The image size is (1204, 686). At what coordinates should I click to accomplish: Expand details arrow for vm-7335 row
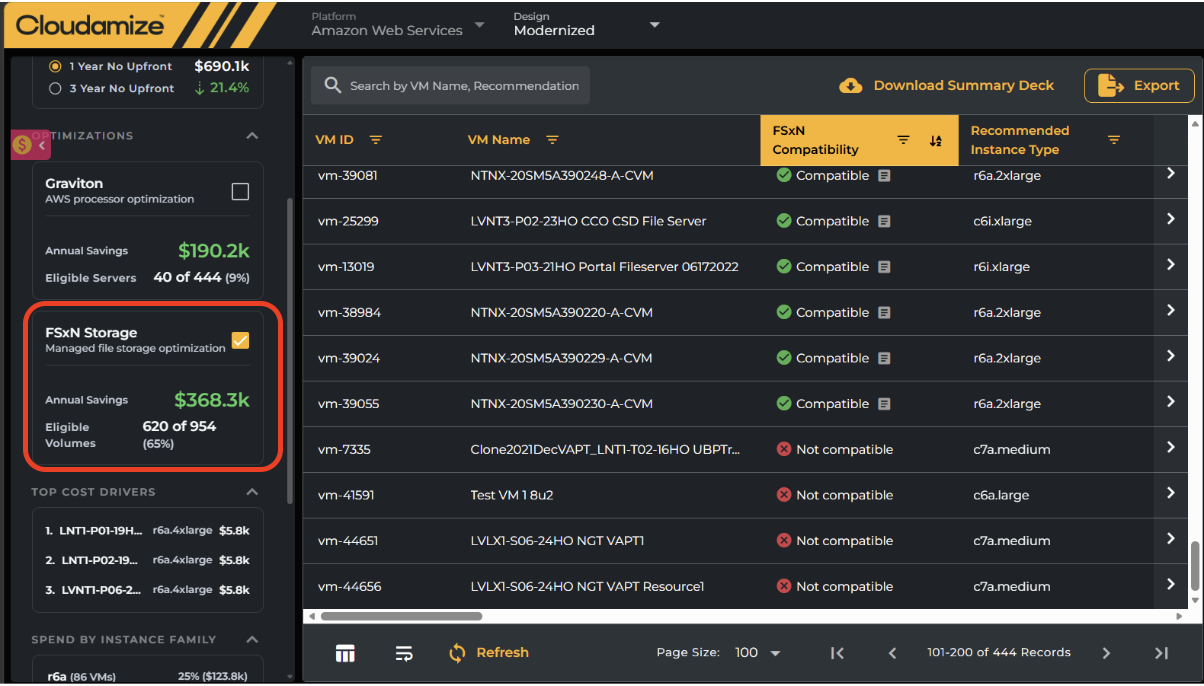click(x=1170, y=448)
